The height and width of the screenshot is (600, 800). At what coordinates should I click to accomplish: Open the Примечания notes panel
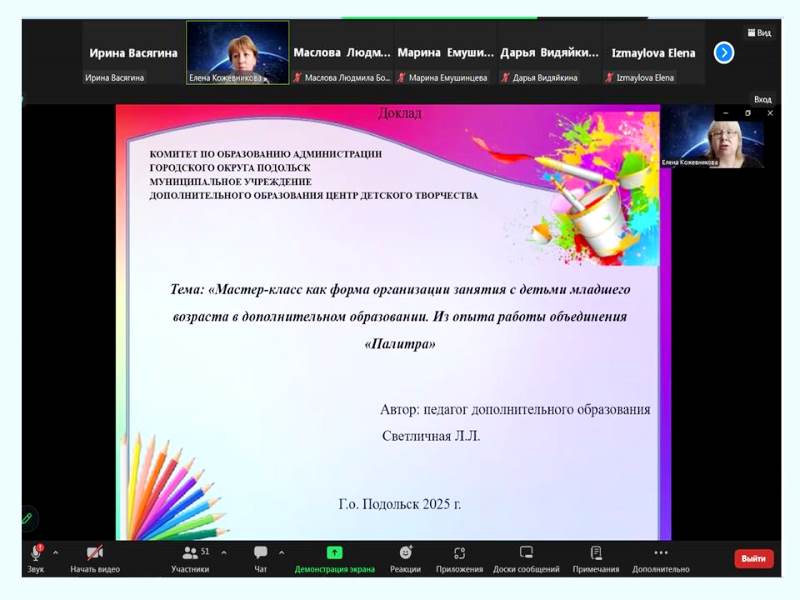click(x=596, y=558)
